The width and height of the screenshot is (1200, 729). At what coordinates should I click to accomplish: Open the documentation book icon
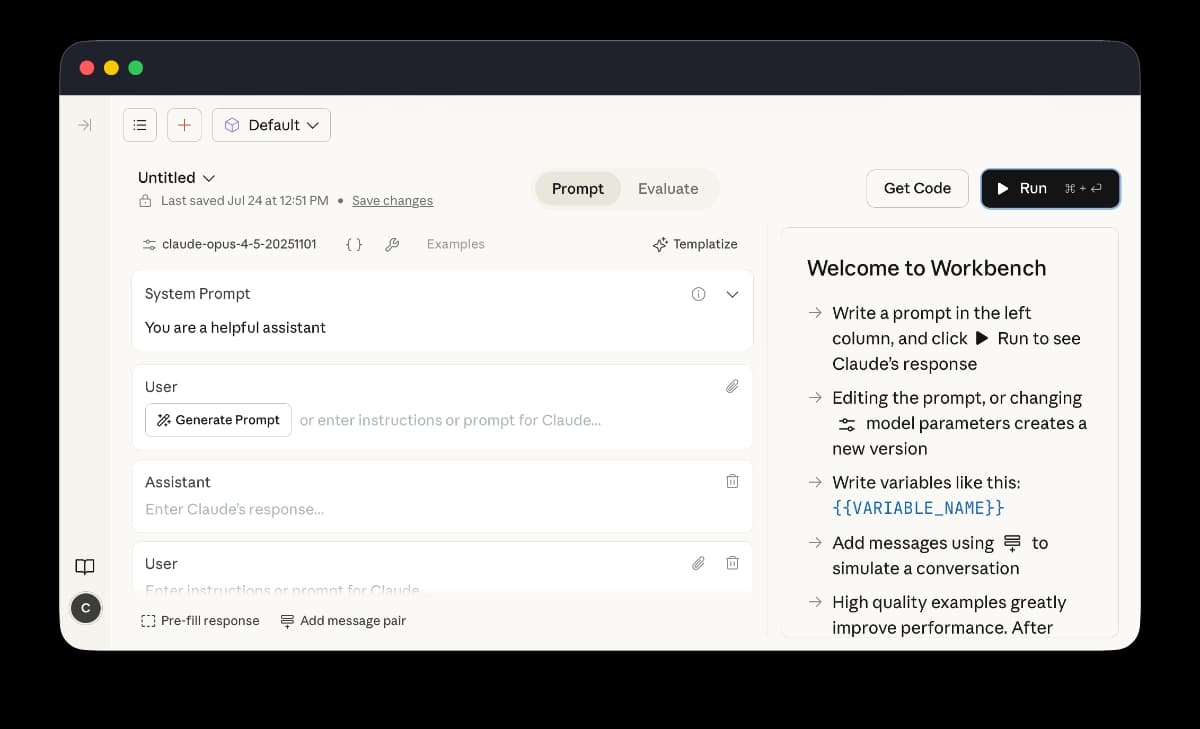[x=85, y=567]
